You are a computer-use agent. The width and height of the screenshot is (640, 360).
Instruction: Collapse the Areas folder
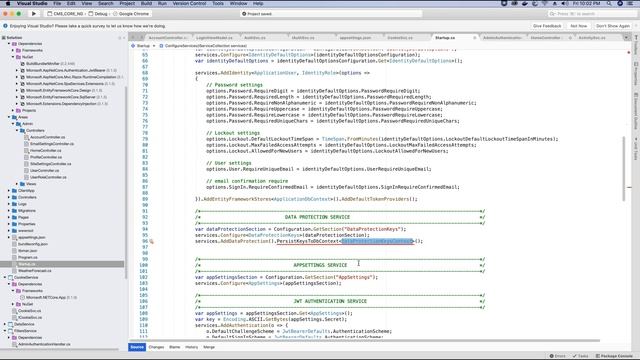point(9,117)
